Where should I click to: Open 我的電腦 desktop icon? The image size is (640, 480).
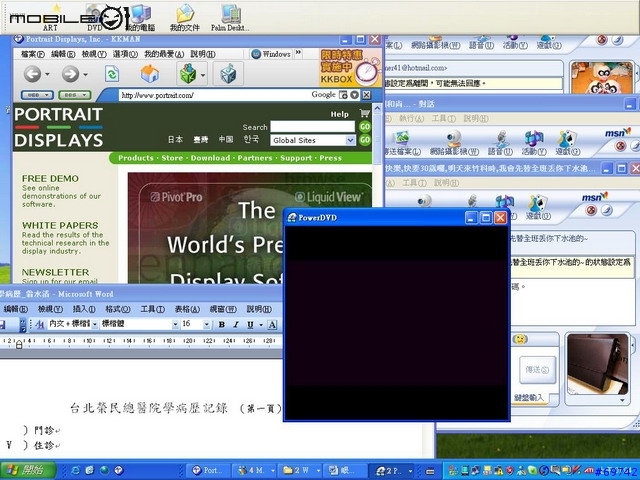coord(141,18)
